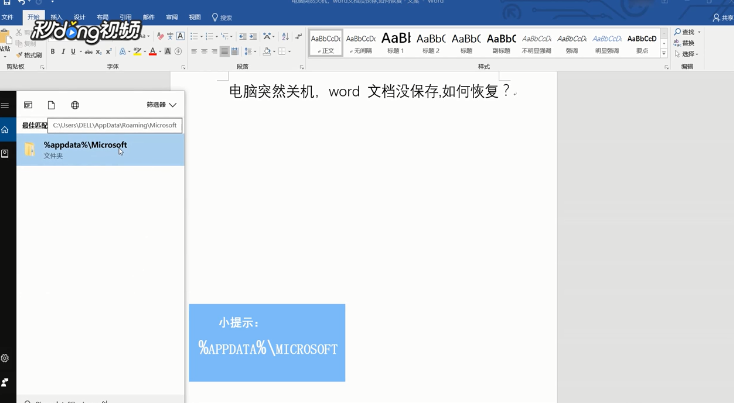Click the character border icon
The height and width of the screenshot is (403, 734).
click(x=180, y=36)
